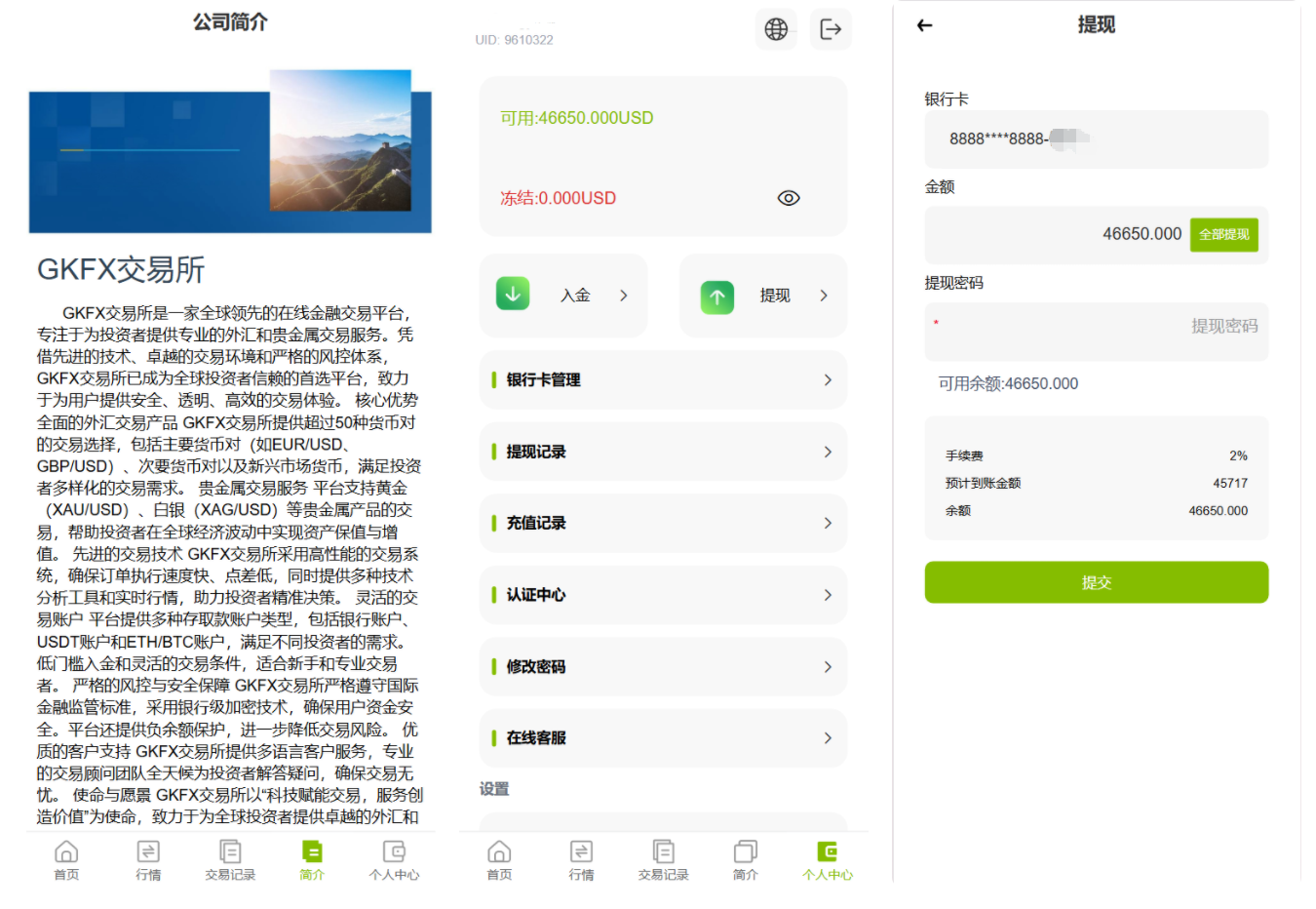Open the 在线客服 customer service entry
This screenshot has height=909, width=1316.
tap(663, 738)
